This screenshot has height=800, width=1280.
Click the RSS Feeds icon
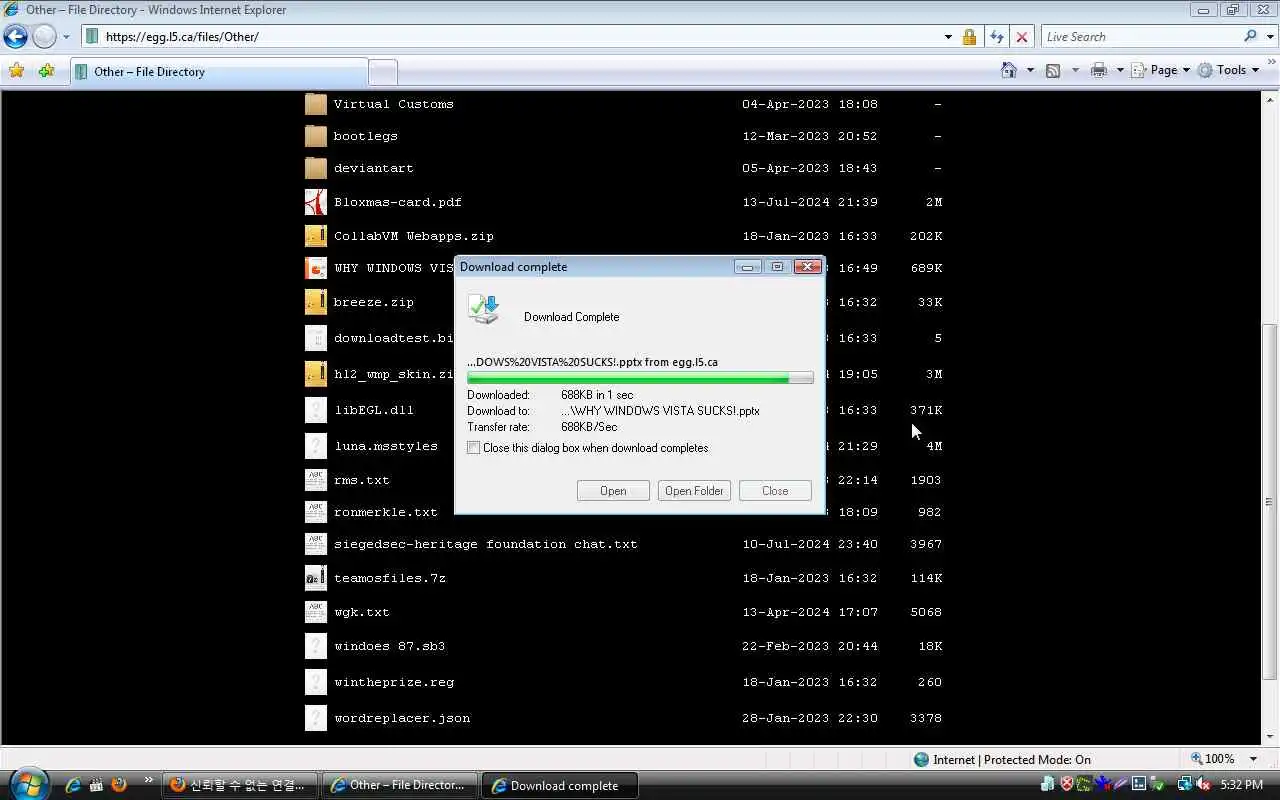1053,70
